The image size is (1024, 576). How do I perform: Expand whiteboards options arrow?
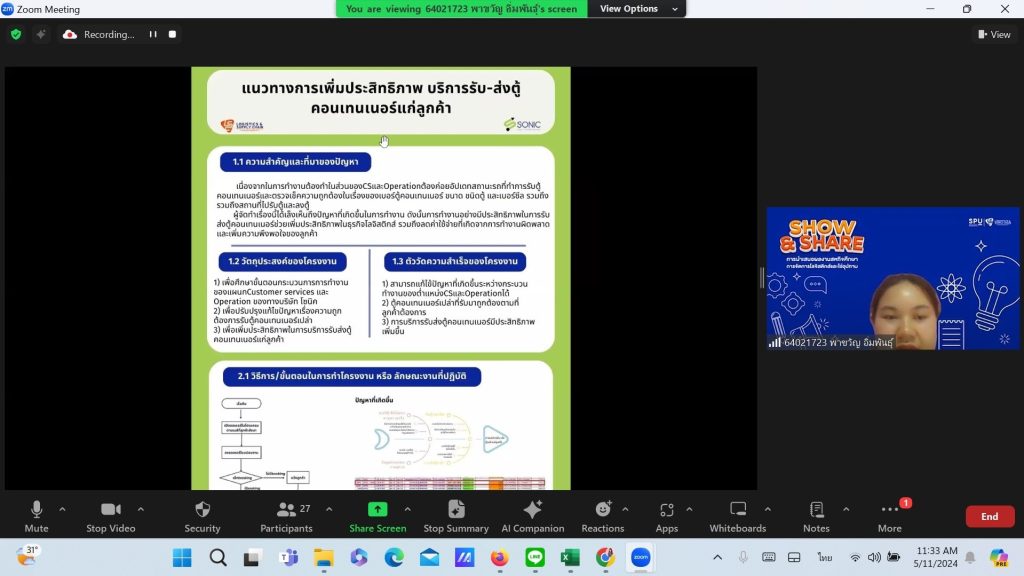tap(767, 509)
